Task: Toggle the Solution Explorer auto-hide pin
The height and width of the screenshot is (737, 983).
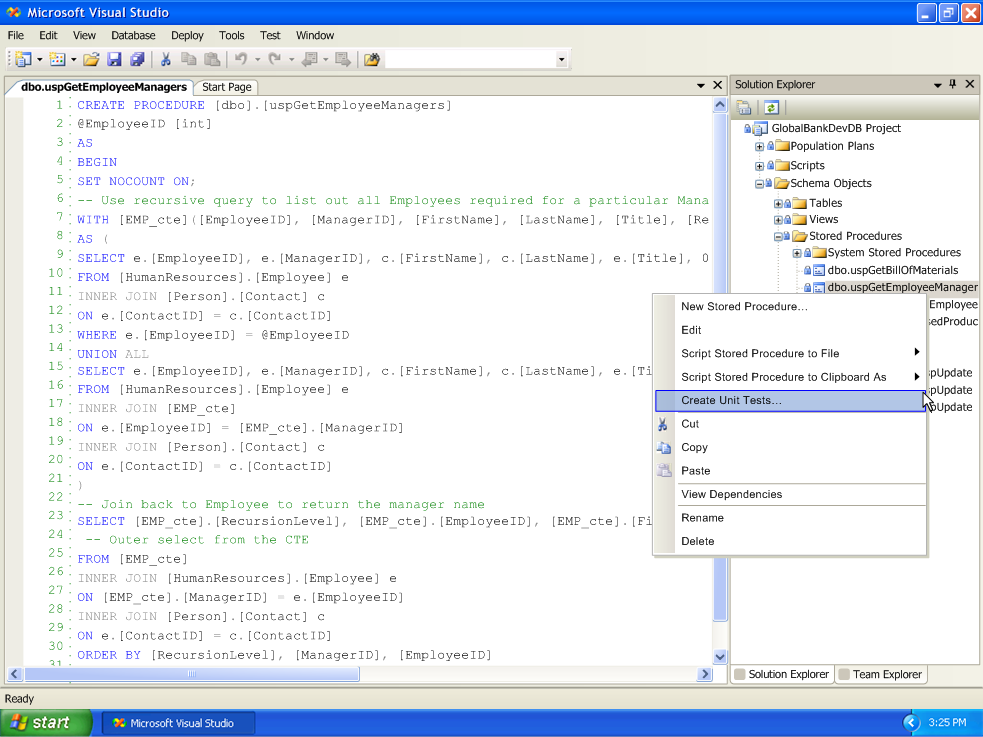Action: point(953,84)
